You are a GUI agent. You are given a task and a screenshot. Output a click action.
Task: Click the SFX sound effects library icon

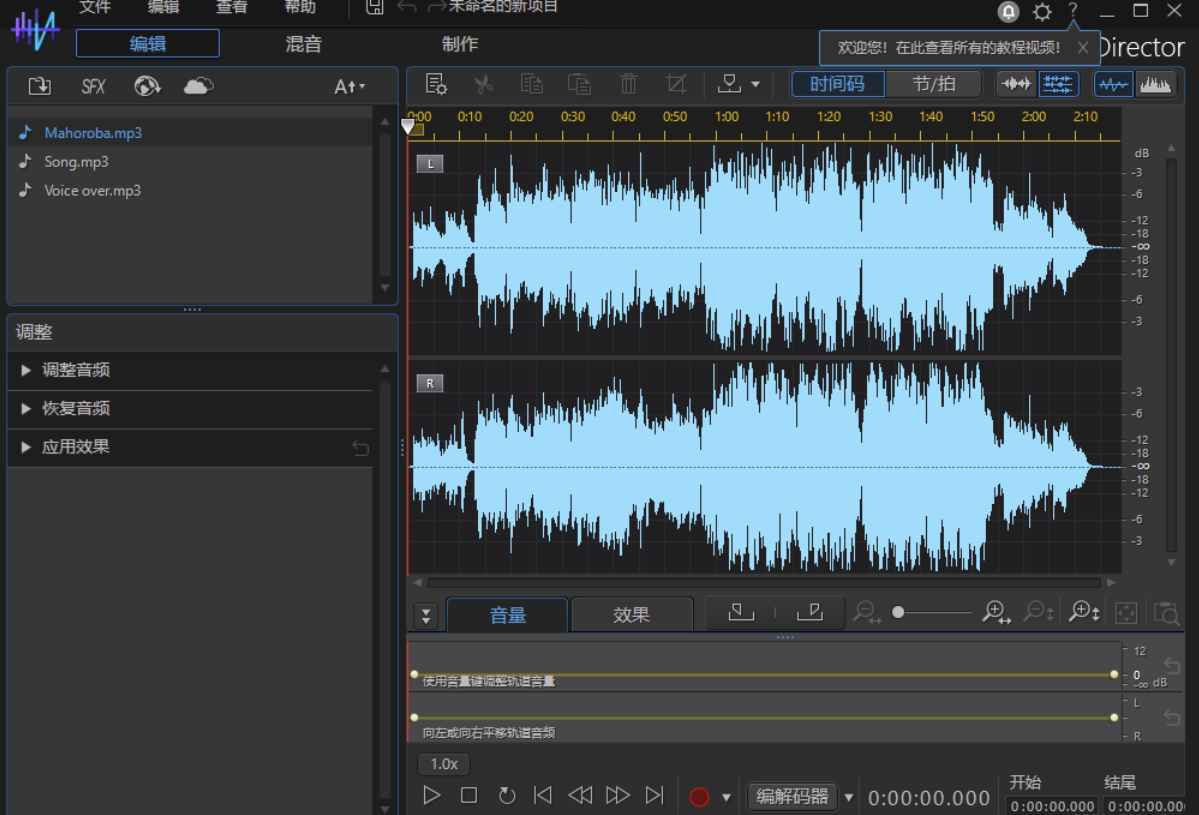(93, 86)
